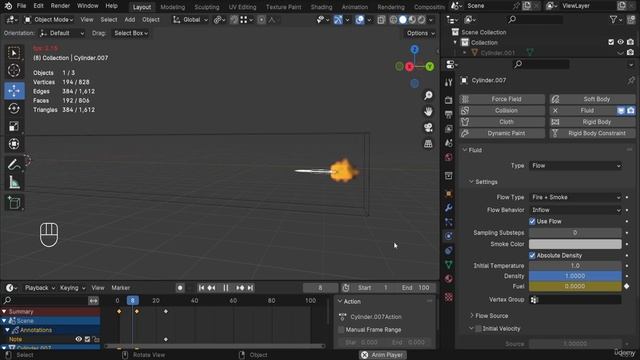640x360 pixels.
Task: Activate the 3D Cursor tool
Action: pyautogui.click(x=14, y=71)
